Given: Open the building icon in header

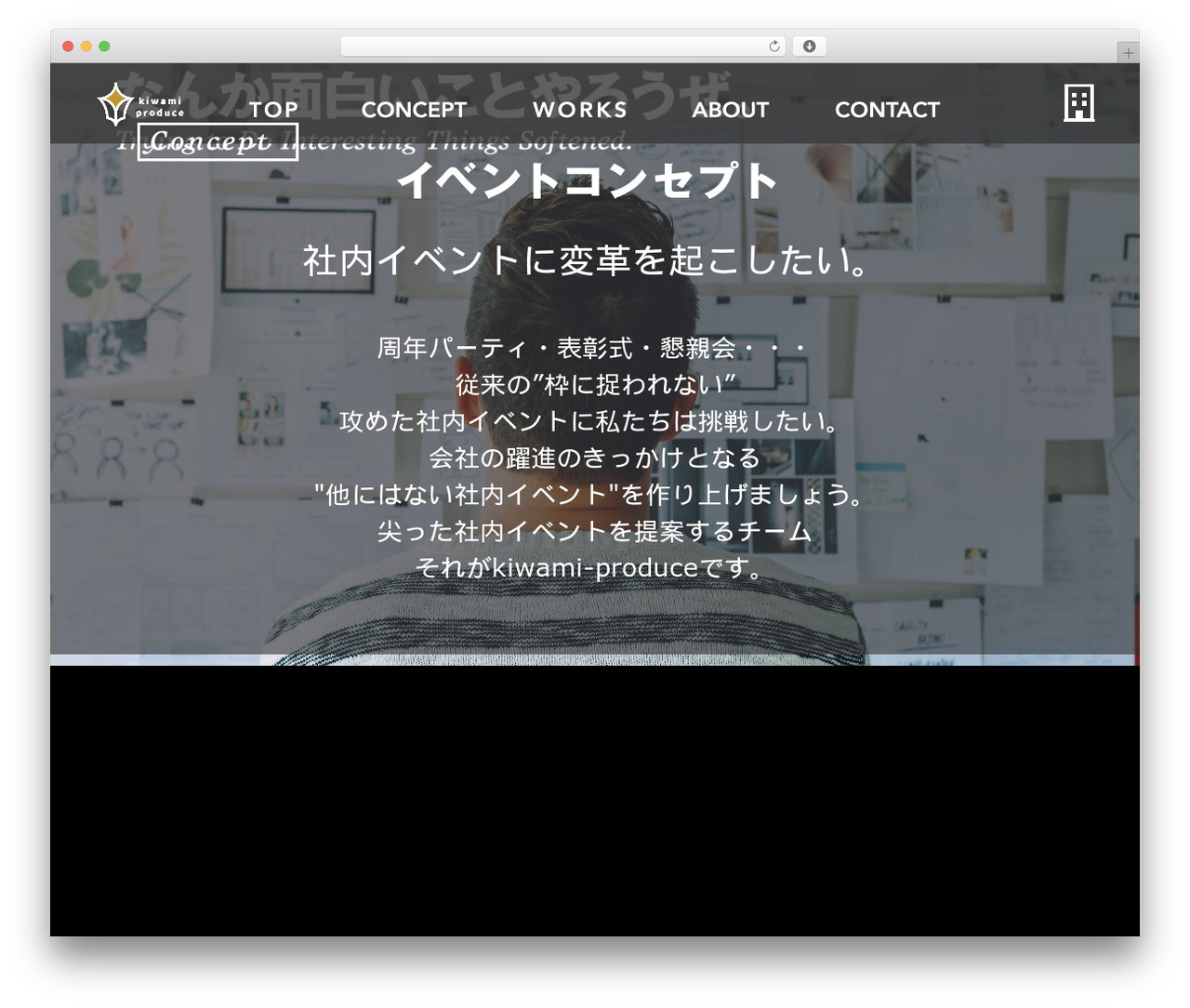Looking at the screenshot, I should coord(1078,103).
